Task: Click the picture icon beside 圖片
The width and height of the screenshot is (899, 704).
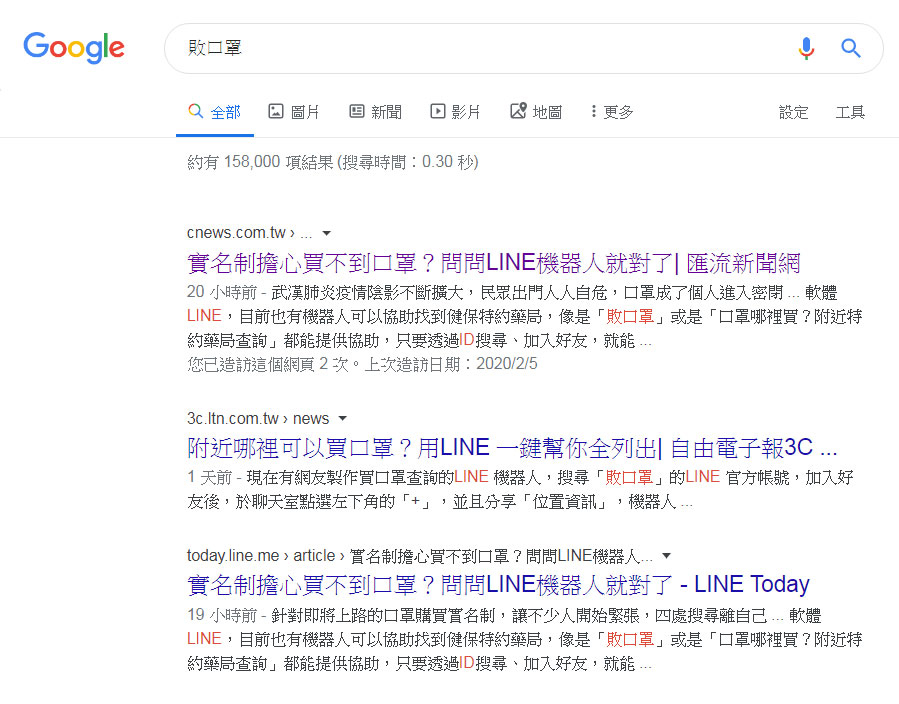Action: point(276,111)
